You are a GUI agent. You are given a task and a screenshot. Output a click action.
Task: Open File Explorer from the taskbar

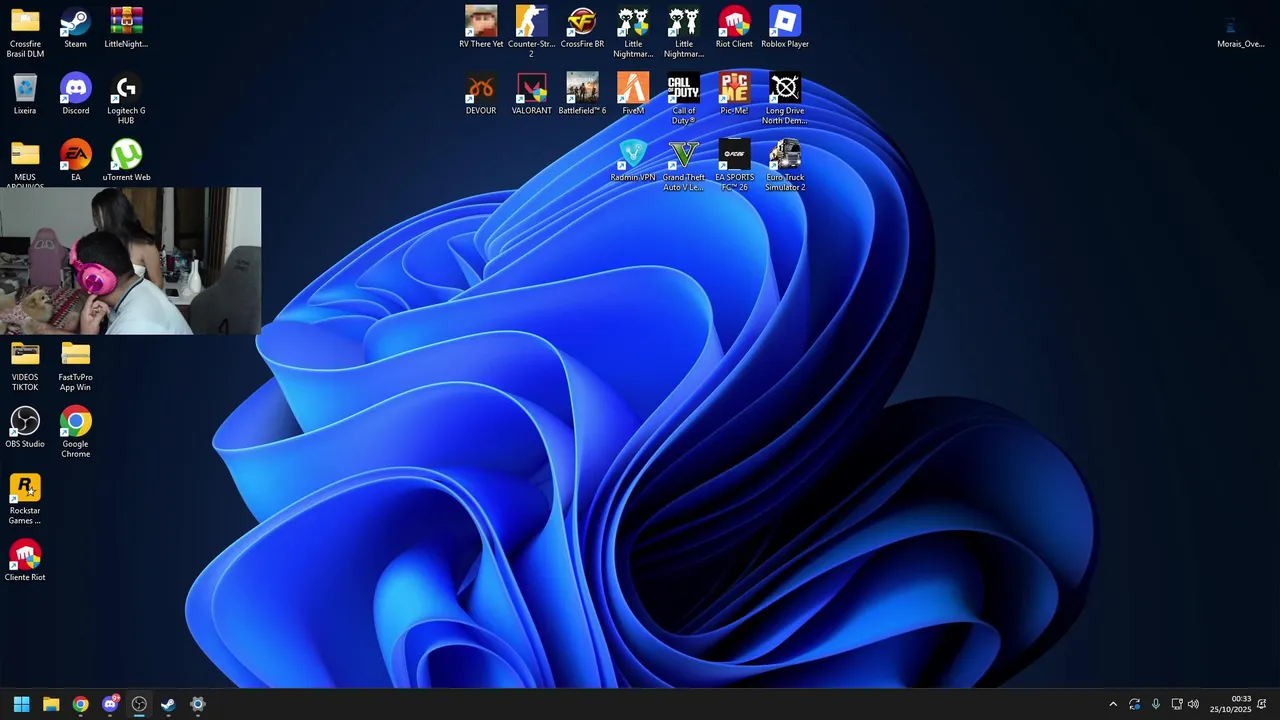[51, 704]
